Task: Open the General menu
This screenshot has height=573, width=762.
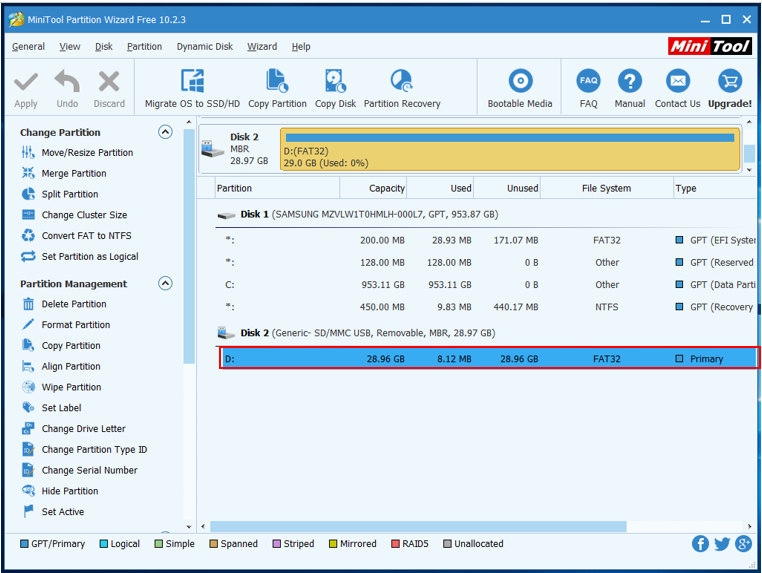Action: pos(28,47)
